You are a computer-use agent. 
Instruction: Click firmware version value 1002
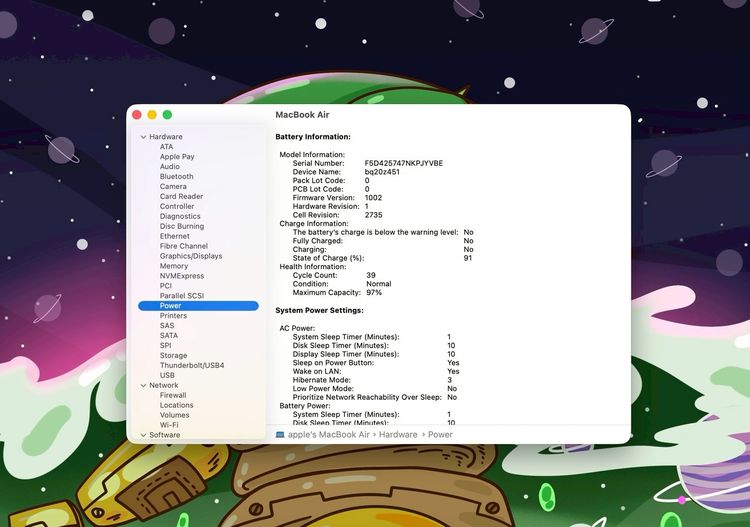point(373,198)
